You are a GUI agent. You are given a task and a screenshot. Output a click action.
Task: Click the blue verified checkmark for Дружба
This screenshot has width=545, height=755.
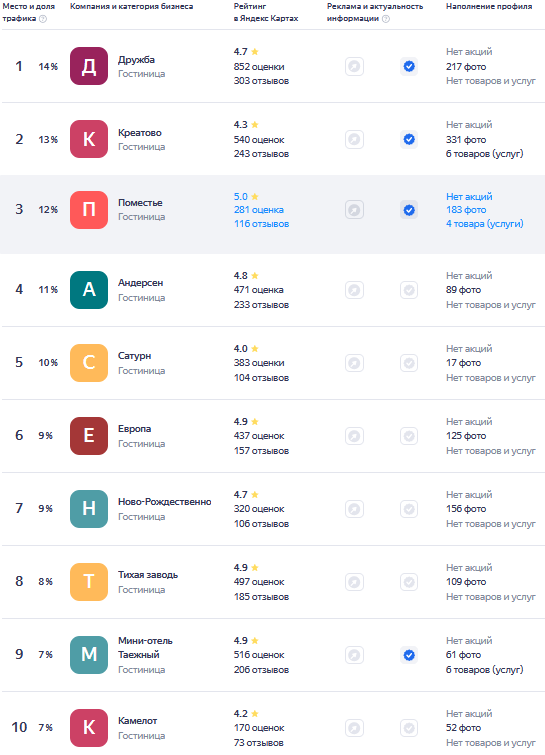409,66
